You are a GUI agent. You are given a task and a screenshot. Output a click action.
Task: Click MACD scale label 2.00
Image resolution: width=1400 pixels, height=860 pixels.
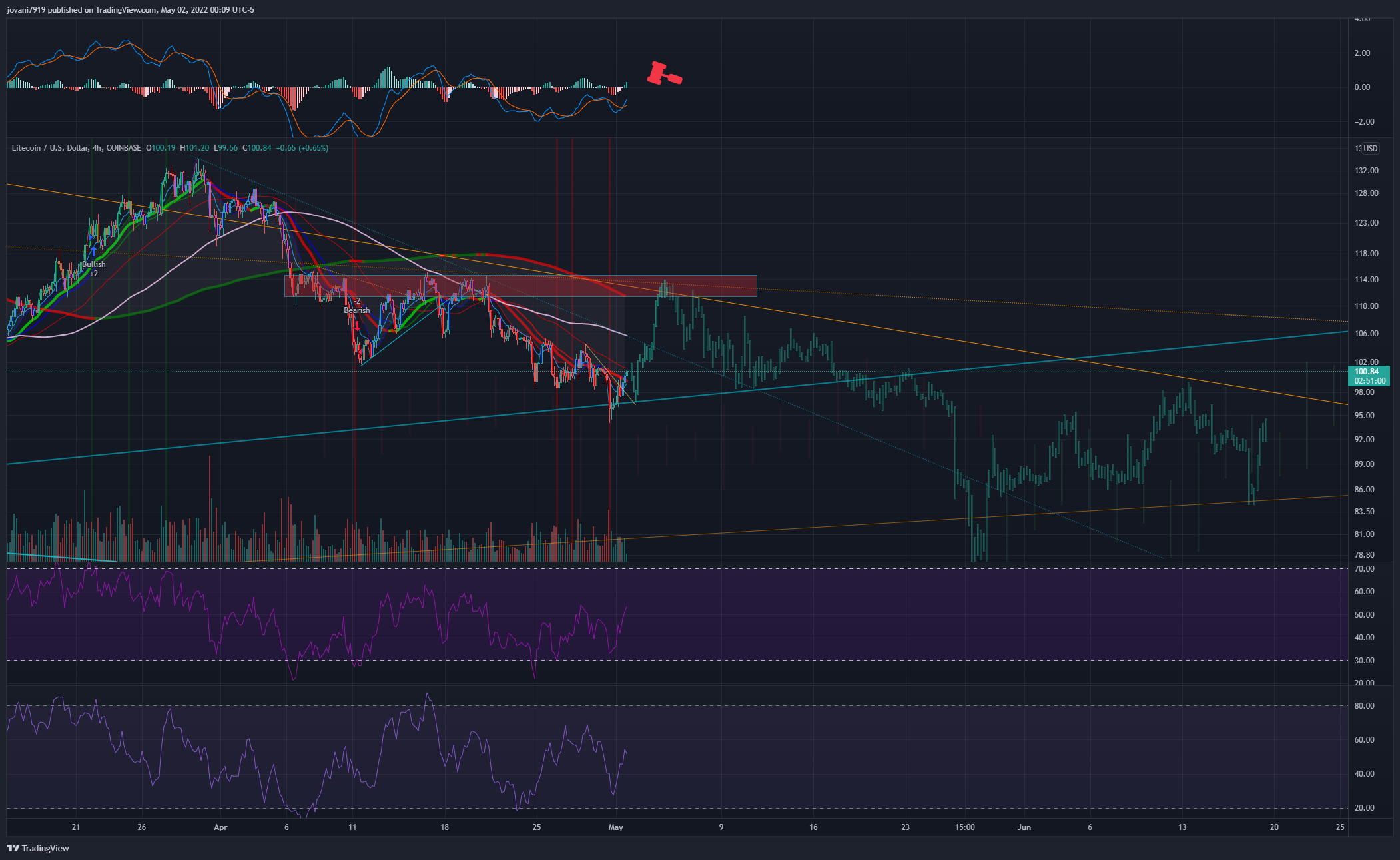coord(1363,53)
